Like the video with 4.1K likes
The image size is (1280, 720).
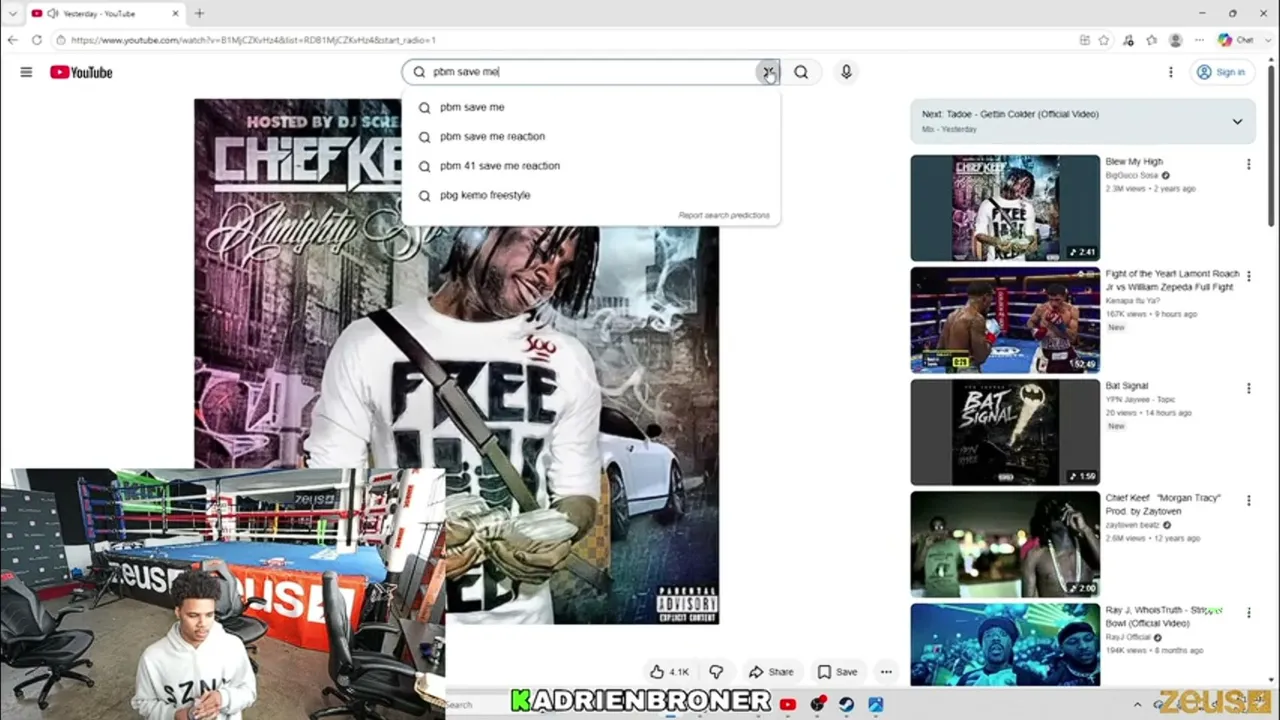pos(669,672)
